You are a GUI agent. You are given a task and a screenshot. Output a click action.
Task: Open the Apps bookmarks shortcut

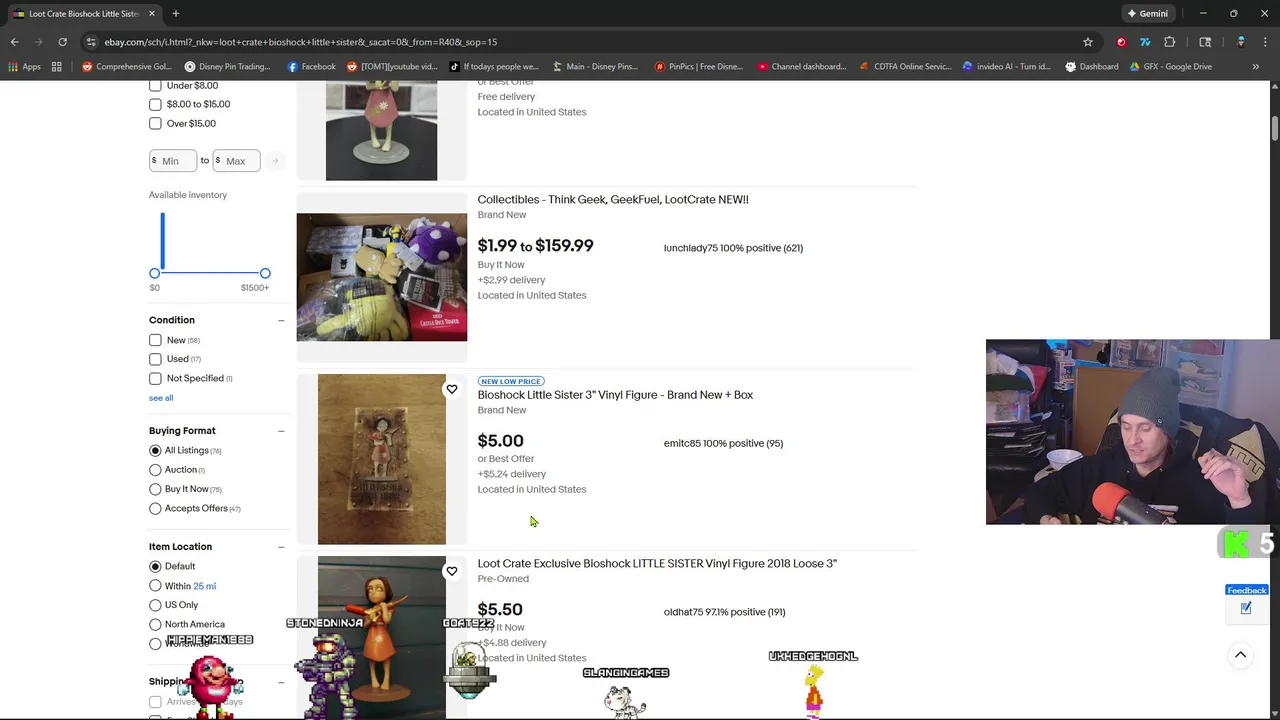pos(24,67)
